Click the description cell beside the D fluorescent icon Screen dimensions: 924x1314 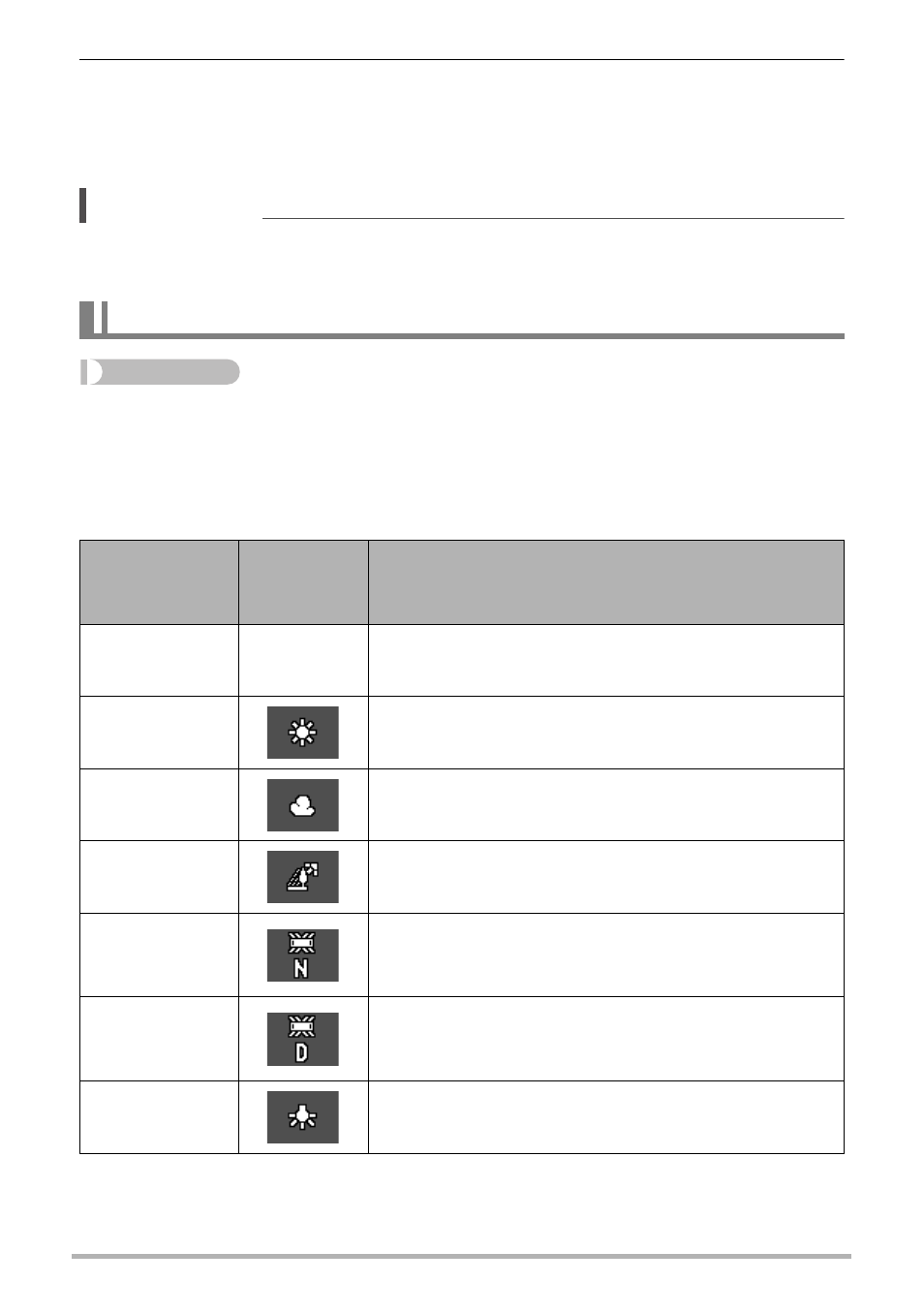point(605,1039)
